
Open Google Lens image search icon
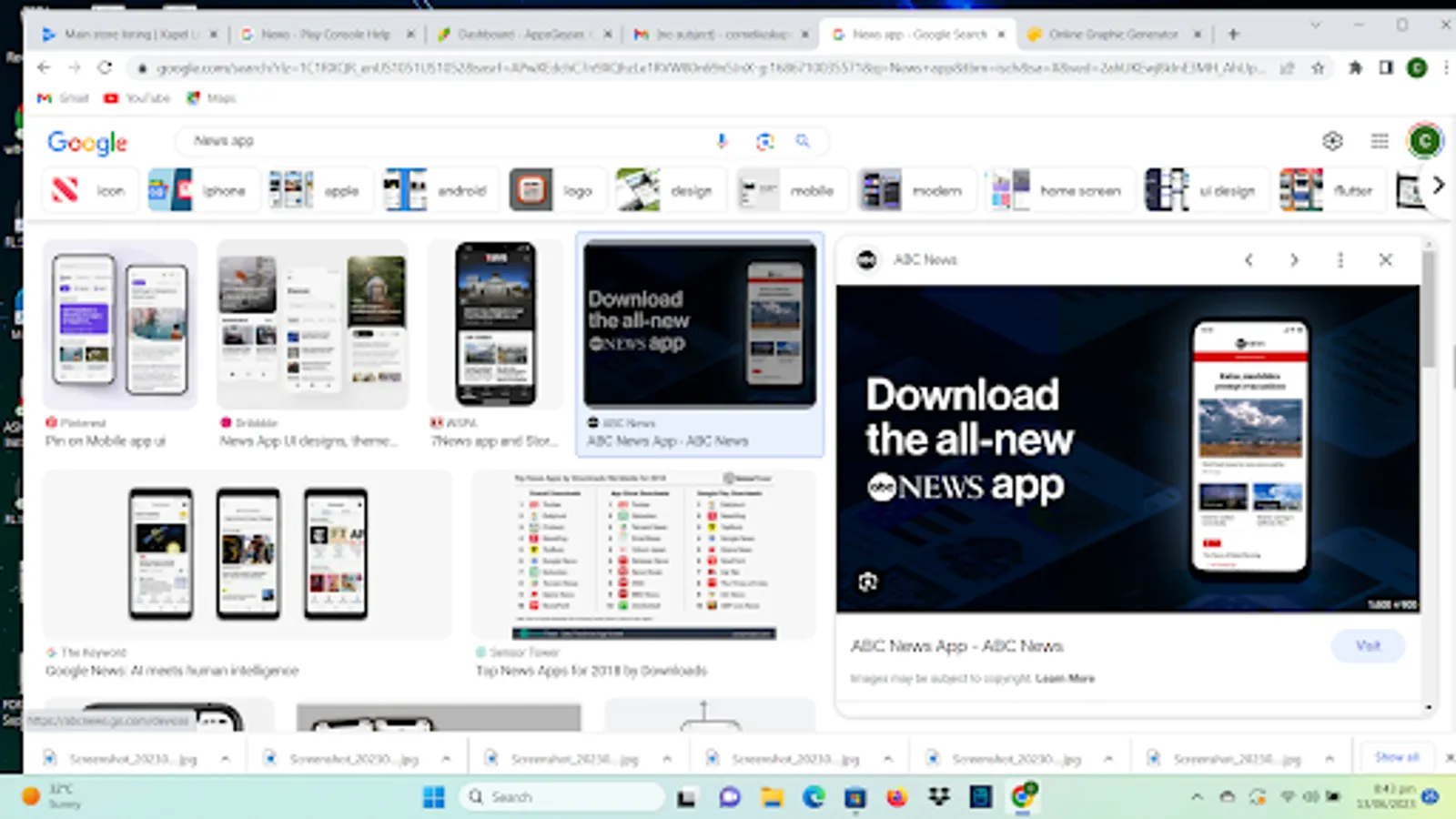coord(764,141)
